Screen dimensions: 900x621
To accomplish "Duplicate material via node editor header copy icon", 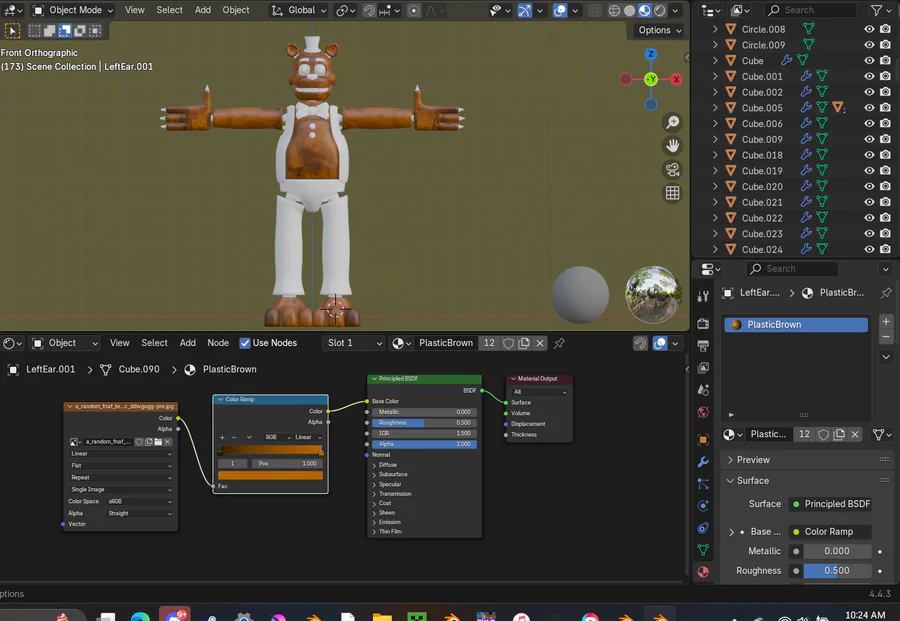I will point(524,343).
